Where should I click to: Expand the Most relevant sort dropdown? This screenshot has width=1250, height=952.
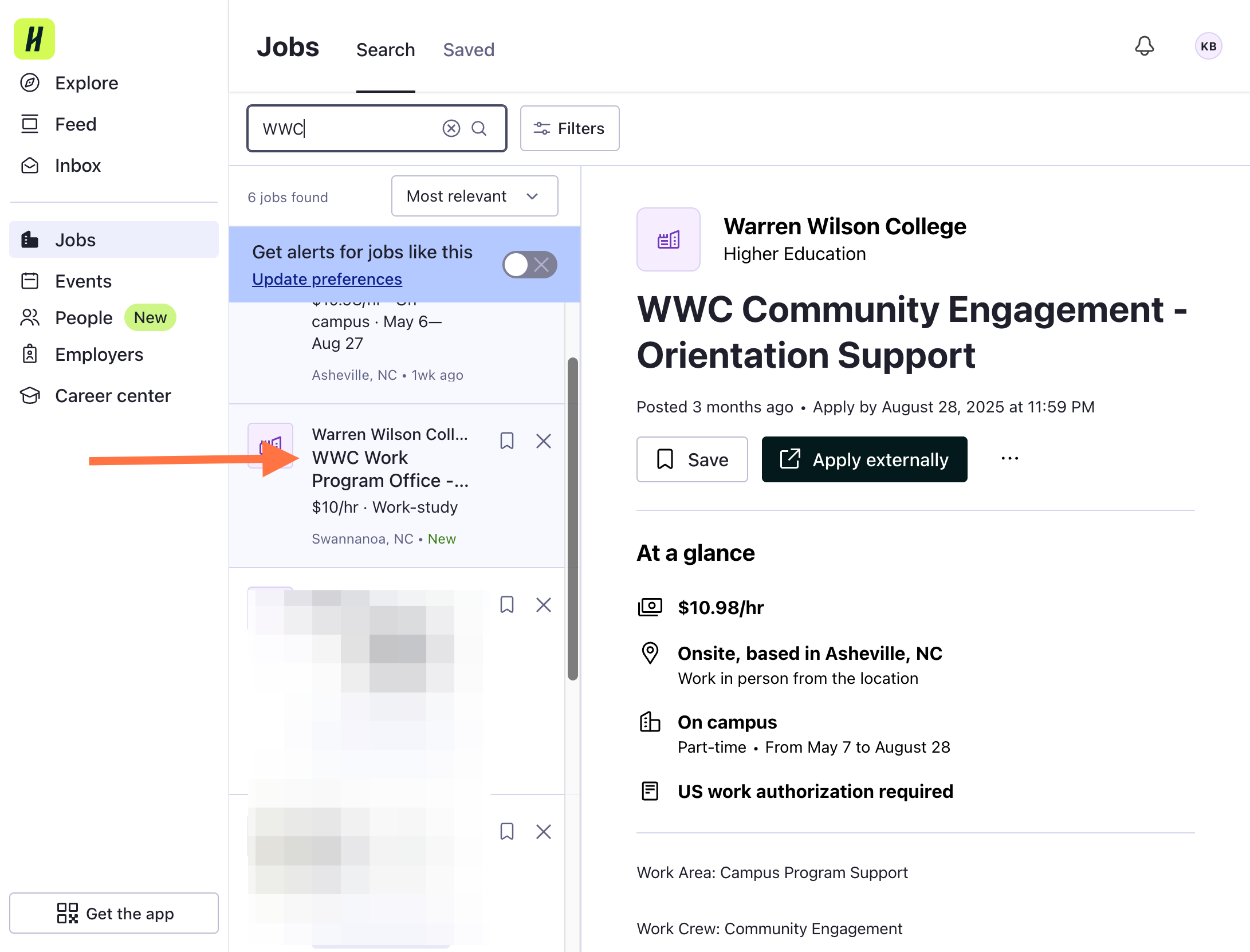pyautogui.click(x=474, y=196)
